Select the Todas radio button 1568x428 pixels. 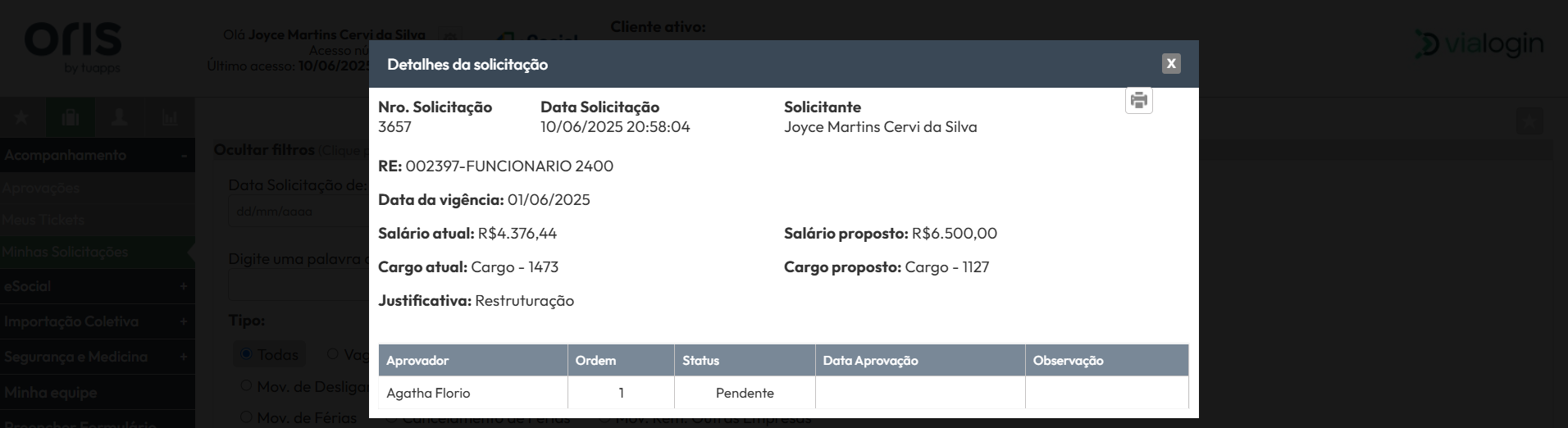[x=247, y=354]
